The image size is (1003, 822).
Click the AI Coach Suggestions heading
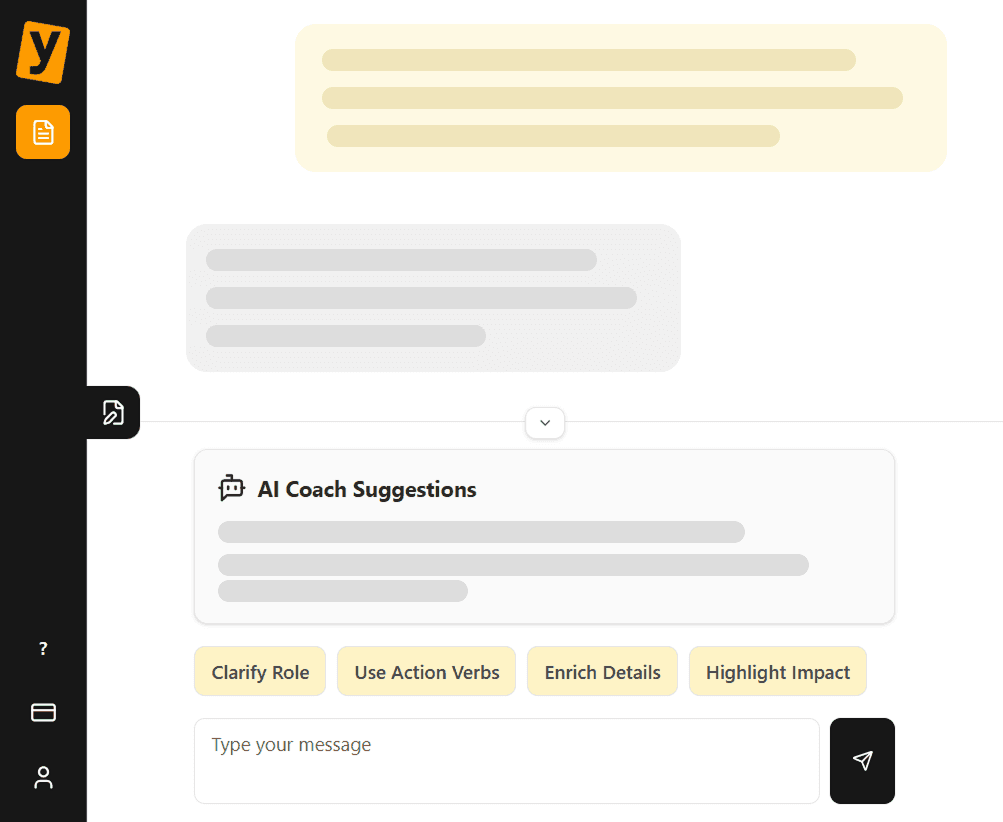click(367, 489)
